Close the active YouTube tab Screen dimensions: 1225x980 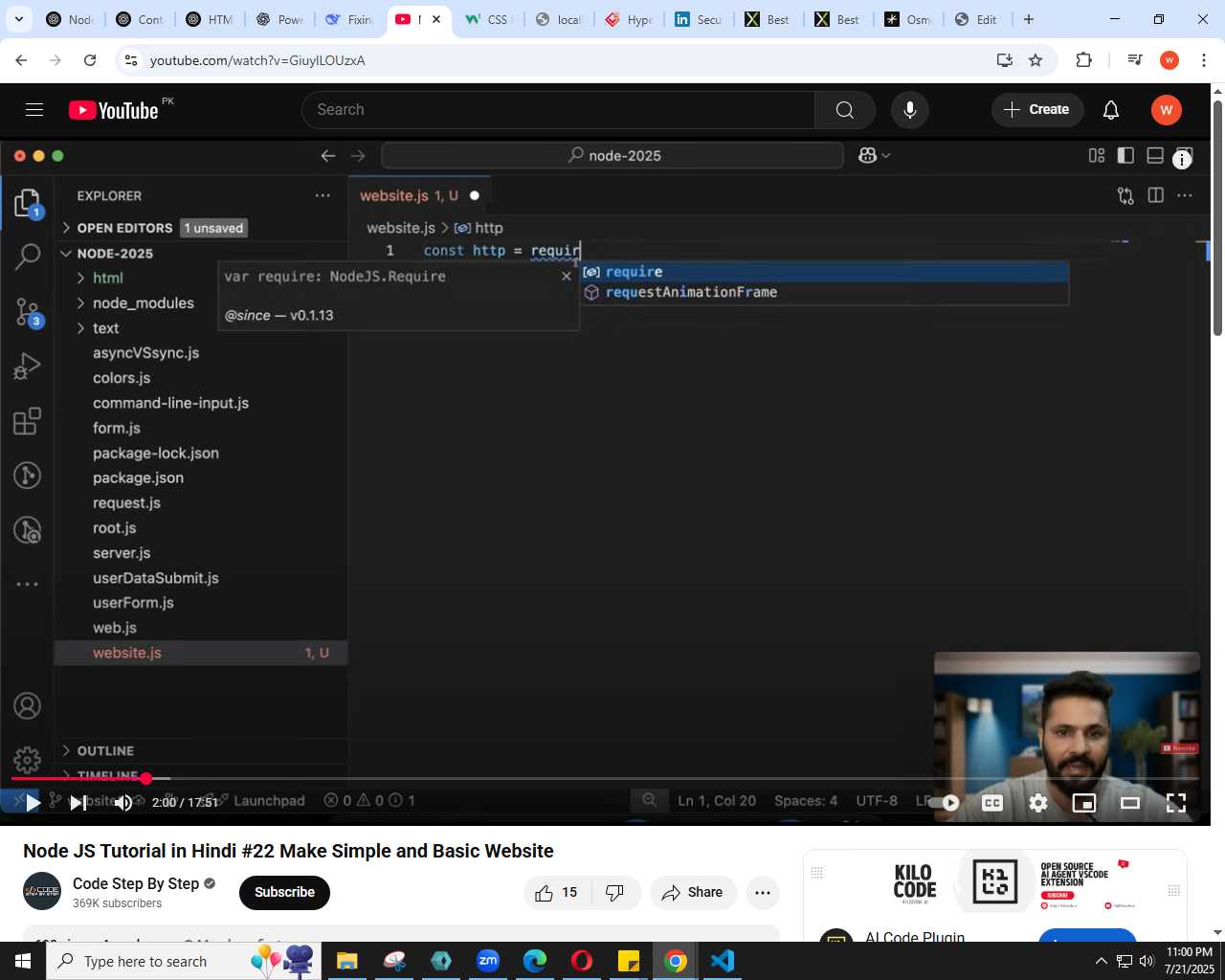[x=436, y=19]
